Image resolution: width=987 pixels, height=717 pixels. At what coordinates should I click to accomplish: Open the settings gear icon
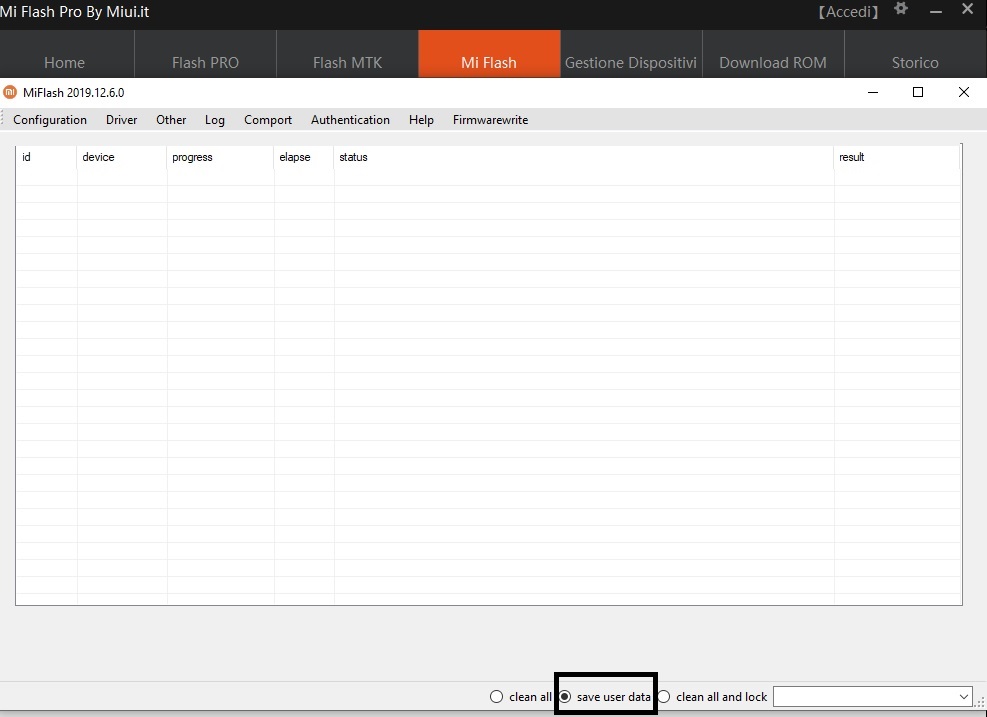[x=901, y=8]
